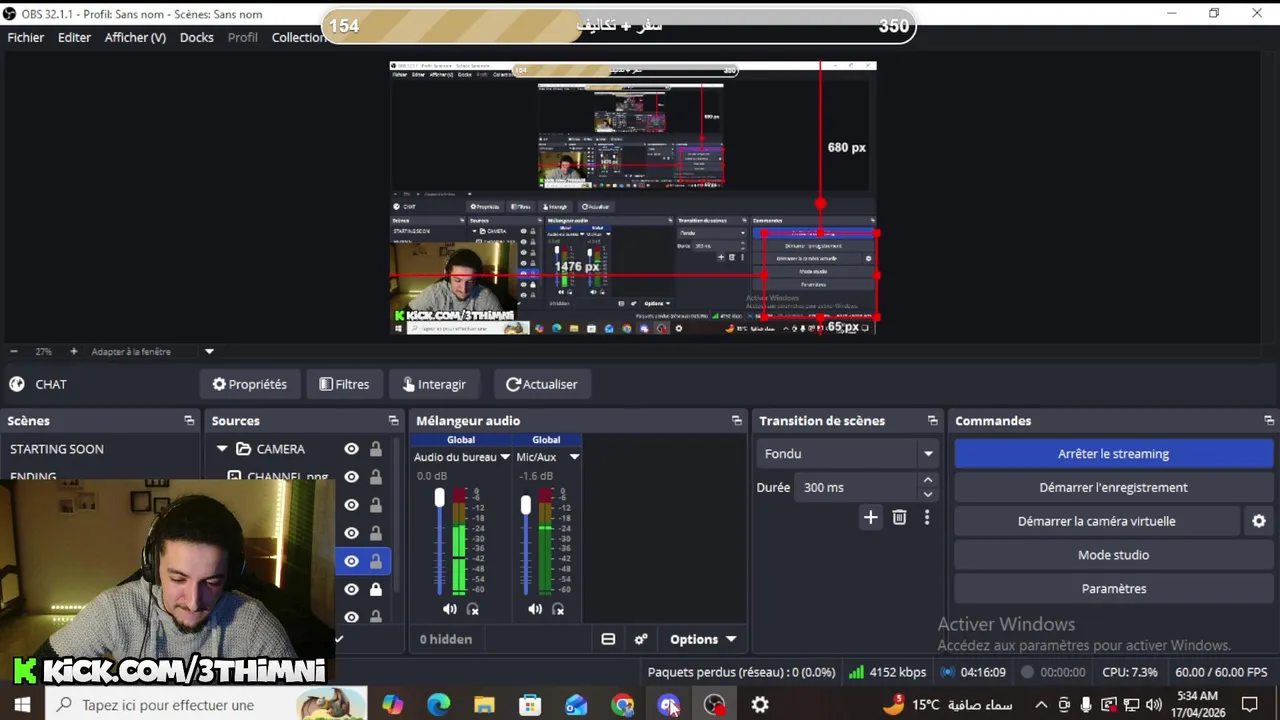Open the Afficher (V) menu
Screen dimensions: 1280x720
point(135,37)
